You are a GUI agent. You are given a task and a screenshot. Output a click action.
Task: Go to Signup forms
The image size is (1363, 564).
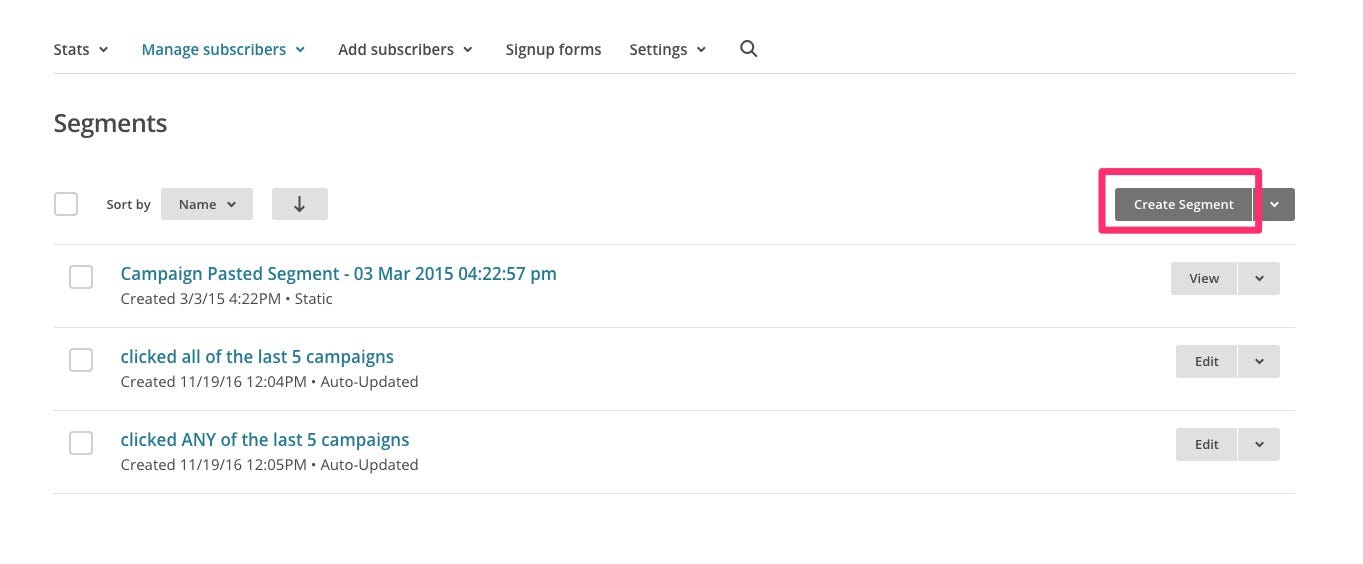point(553,49)
